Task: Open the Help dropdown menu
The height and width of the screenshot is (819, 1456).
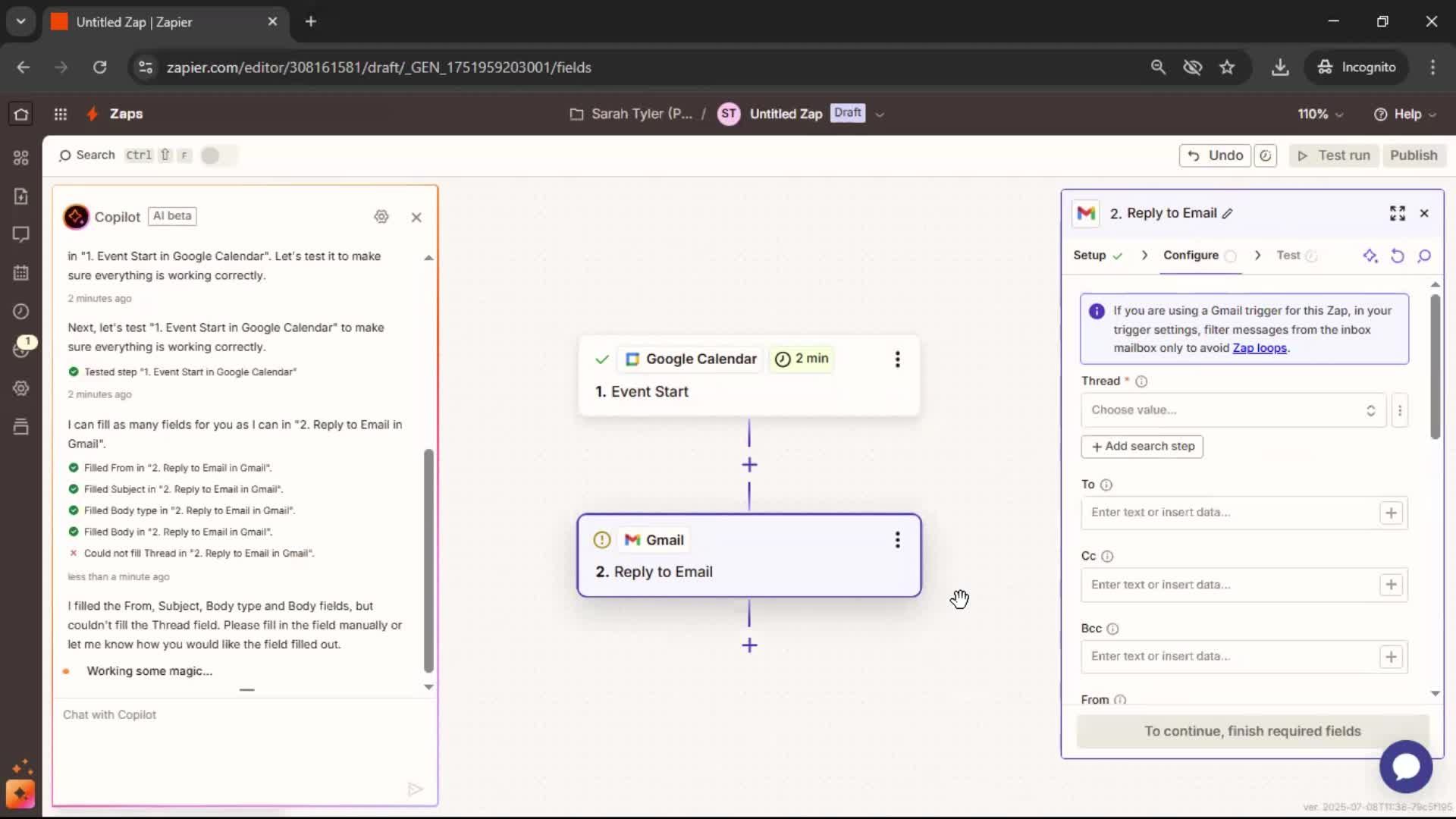Action: coord(1405,114)
